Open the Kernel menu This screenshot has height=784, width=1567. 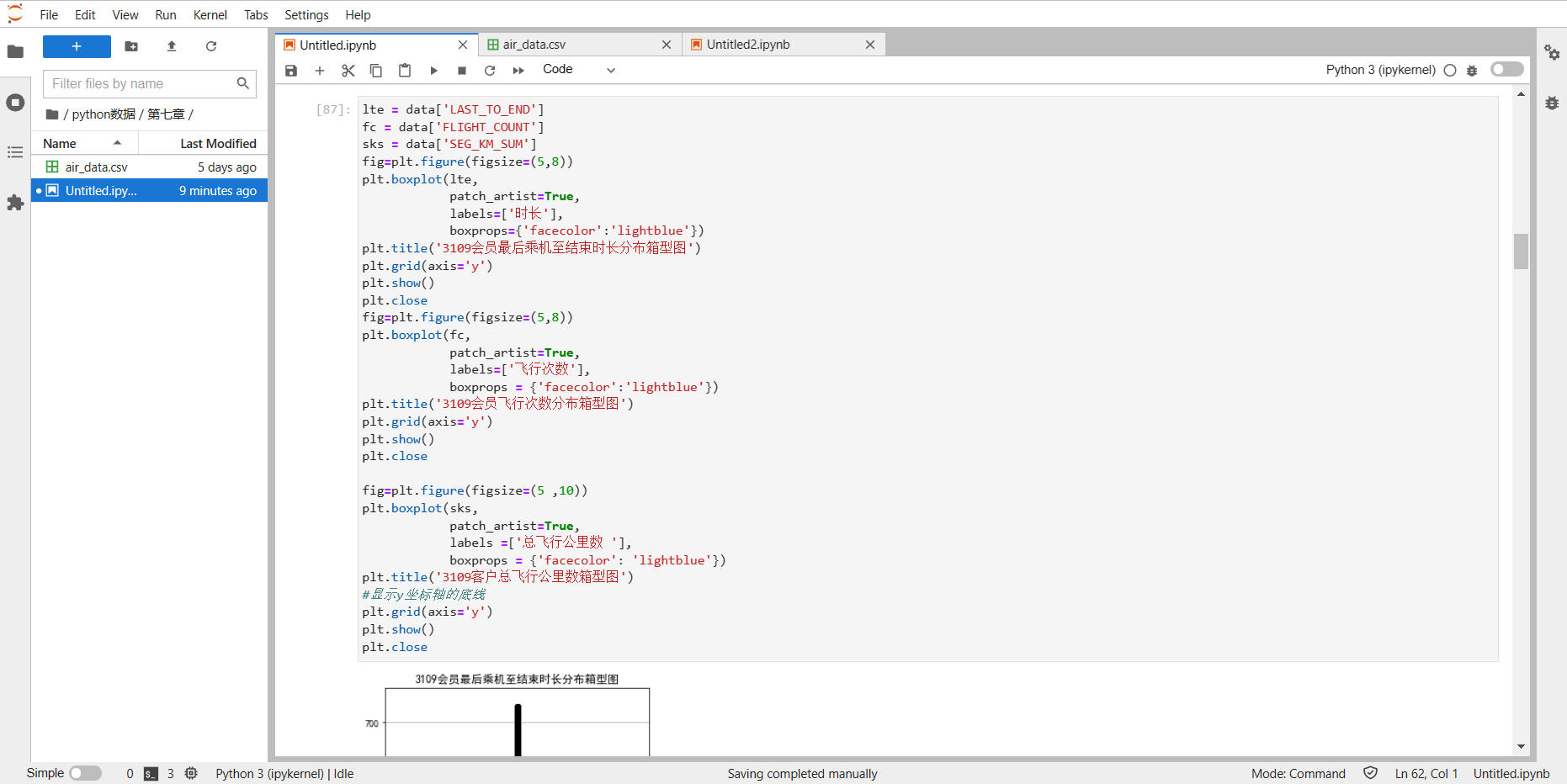(210, 14)
